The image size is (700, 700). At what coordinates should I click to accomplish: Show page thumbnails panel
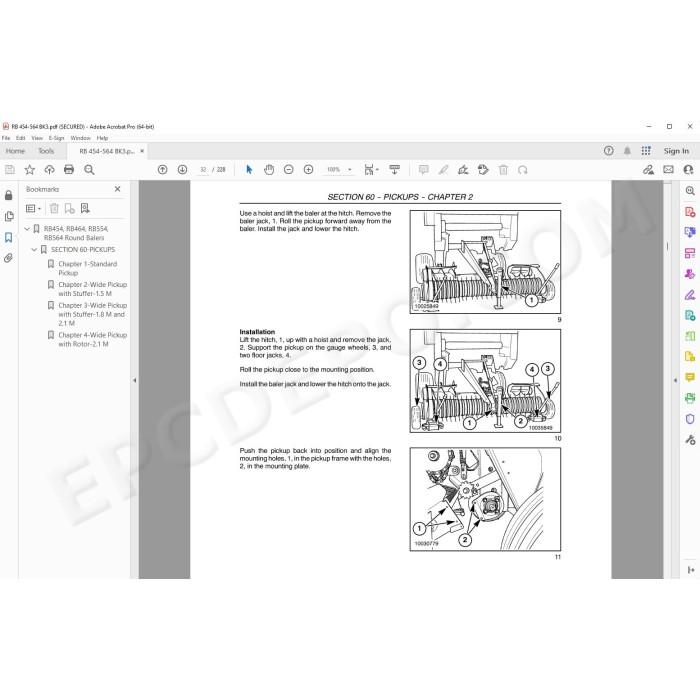pyautogui.click(x=8, y=217)
